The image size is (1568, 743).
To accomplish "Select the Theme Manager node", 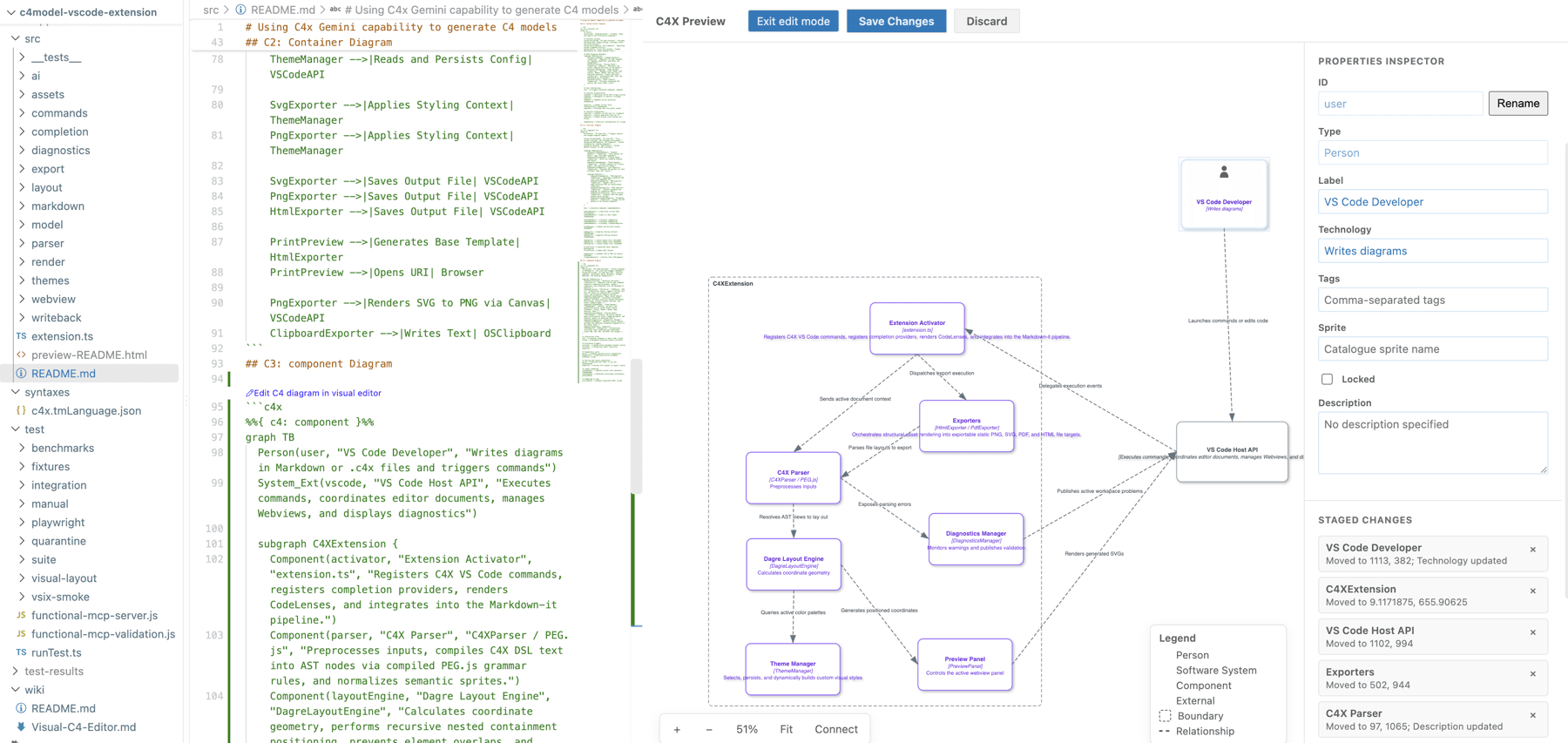I will tap(793, 669).
